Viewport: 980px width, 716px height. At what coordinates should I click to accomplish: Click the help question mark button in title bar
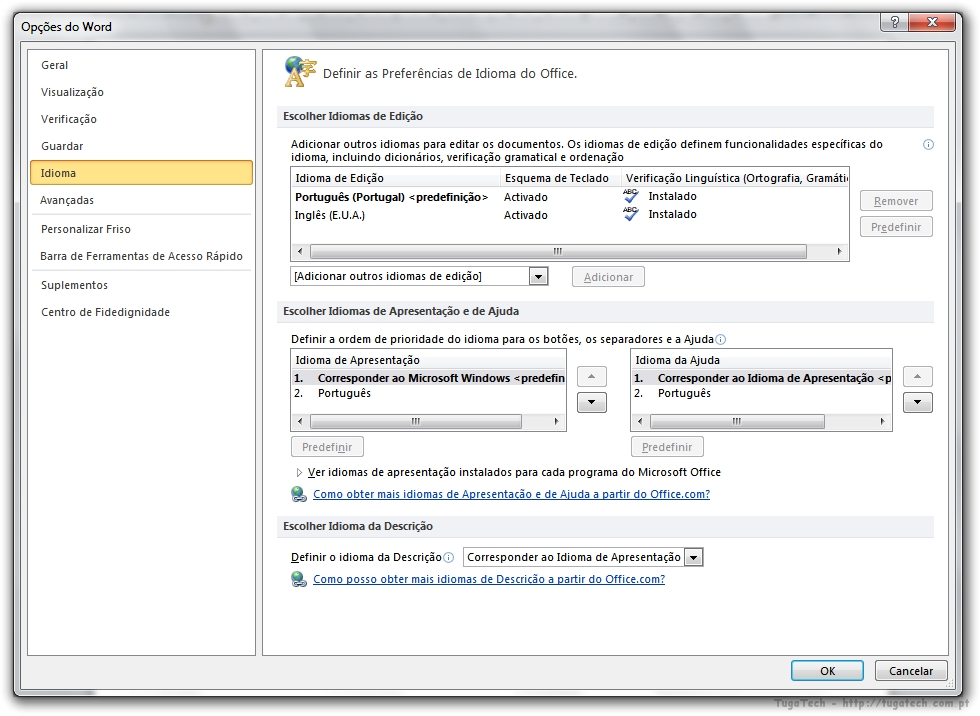coord(894,22)
